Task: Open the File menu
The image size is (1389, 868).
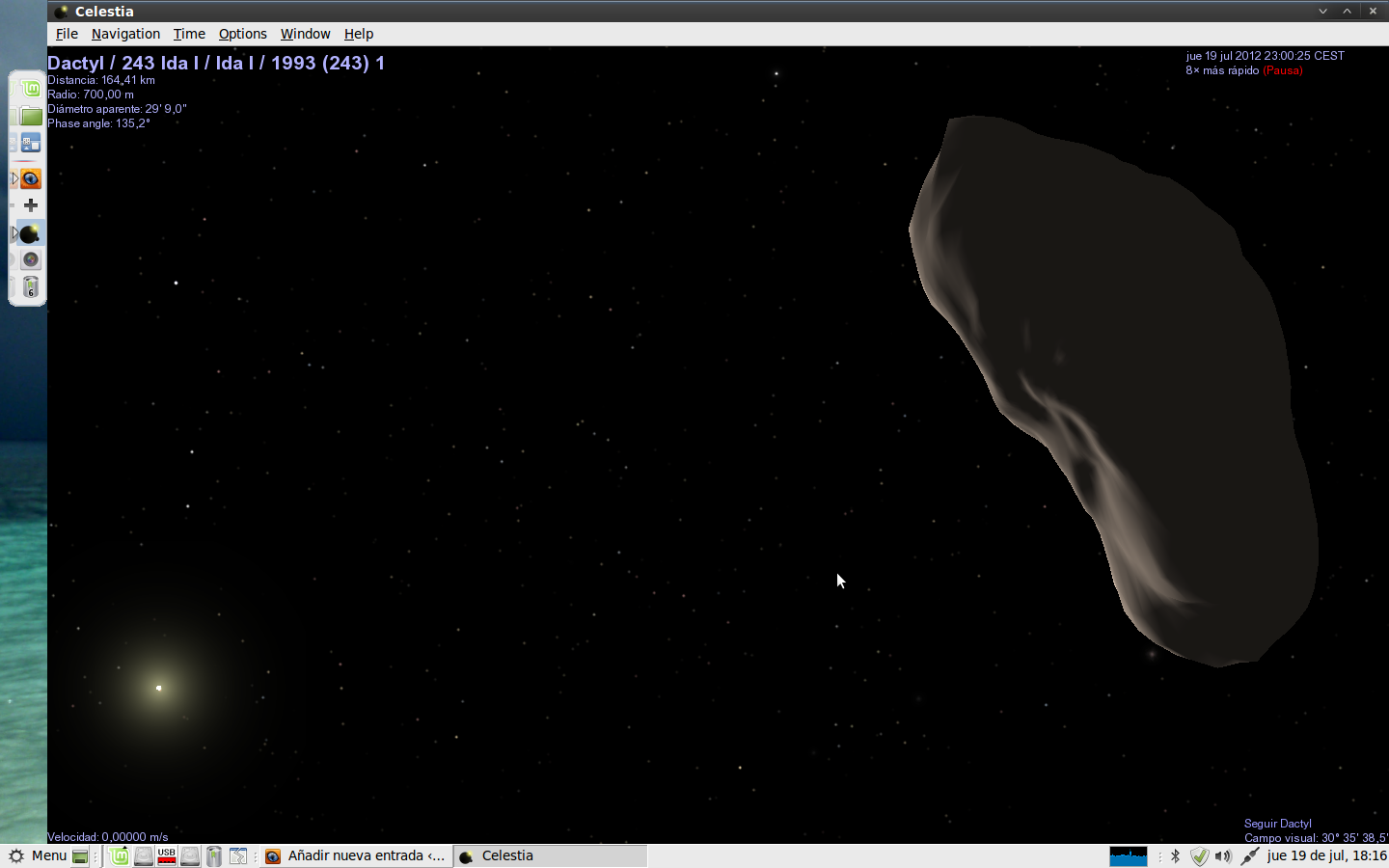Action: point(67,34)
